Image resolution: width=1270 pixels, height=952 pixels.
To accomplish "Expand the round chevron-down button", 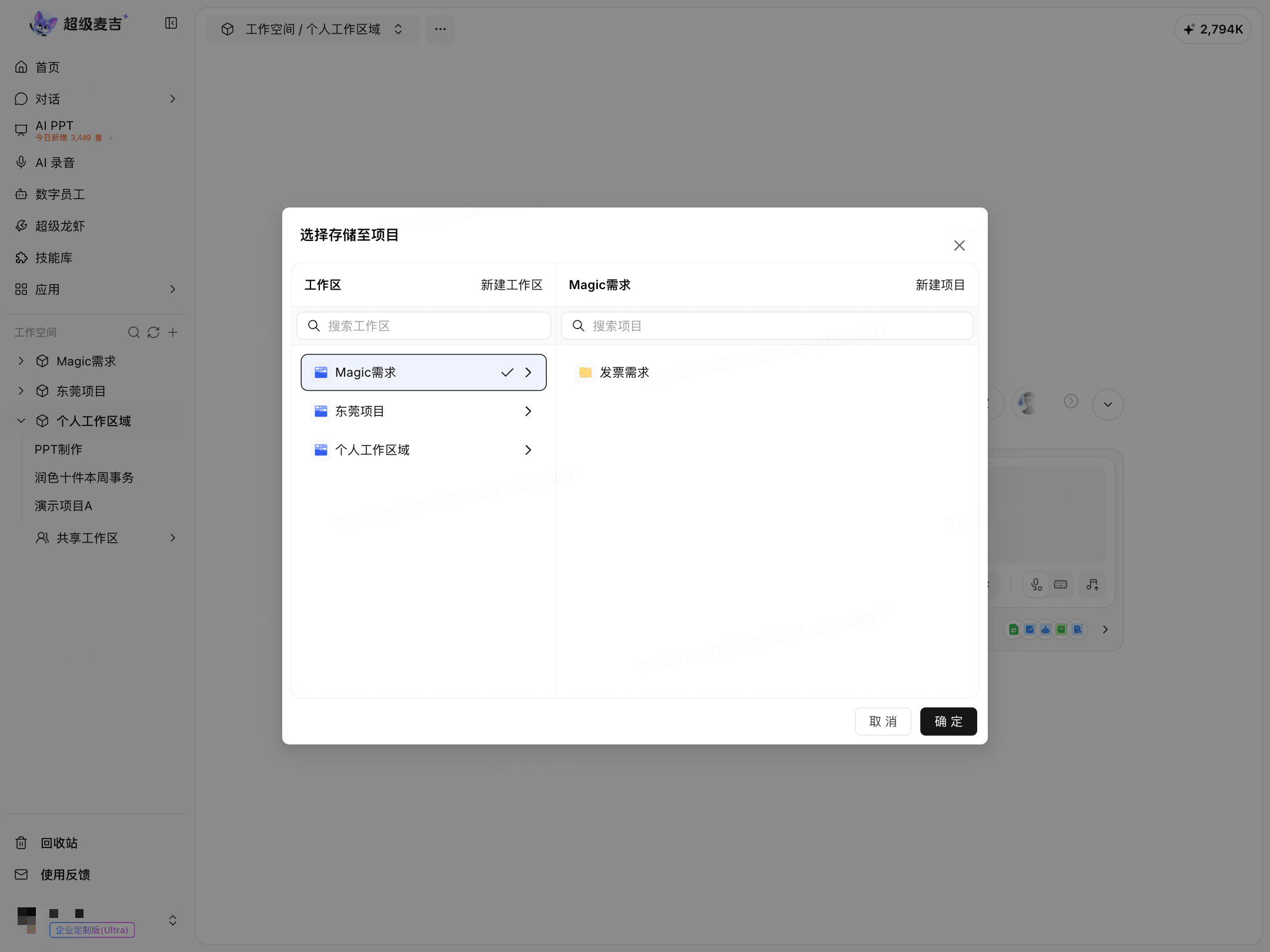I will pyautogui.click(x=1108, y=404).
